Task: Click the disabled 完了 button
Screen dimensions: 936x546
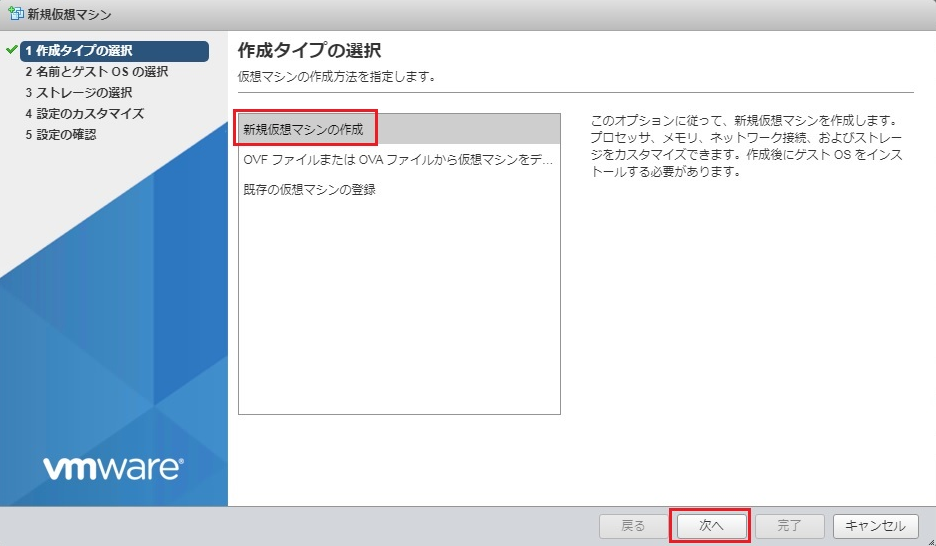Action: click(789, 526)
